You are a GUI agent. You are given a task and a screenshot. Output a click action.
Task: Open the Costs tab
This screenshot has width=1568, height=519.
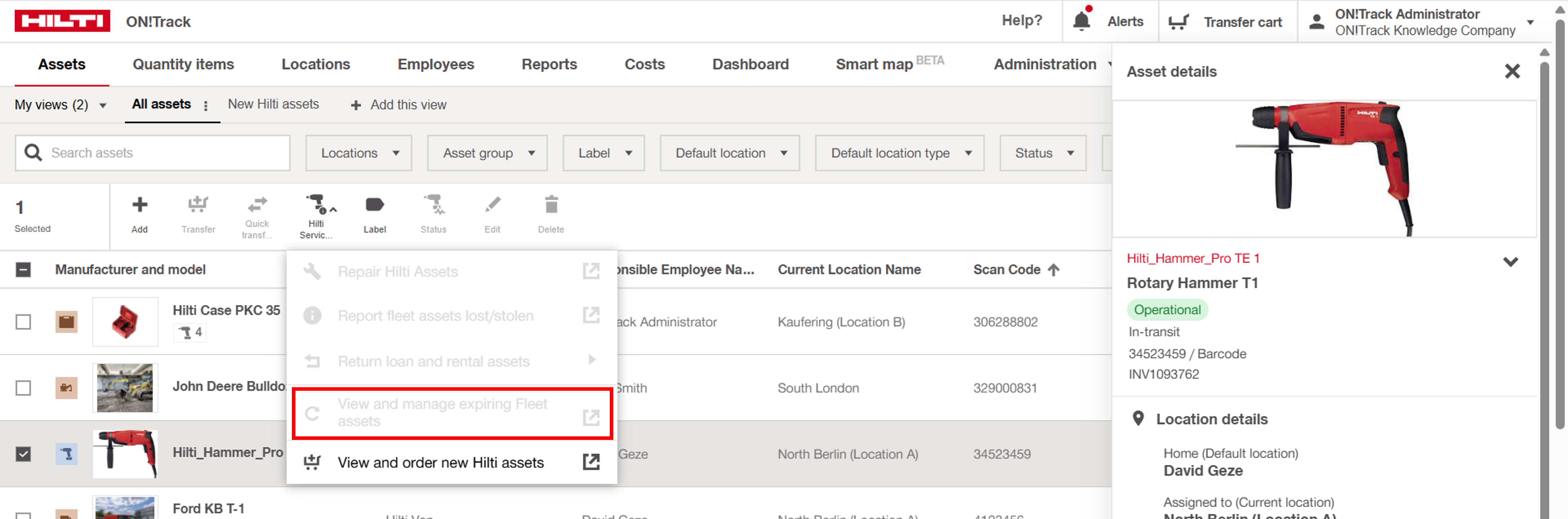point(645,64)
